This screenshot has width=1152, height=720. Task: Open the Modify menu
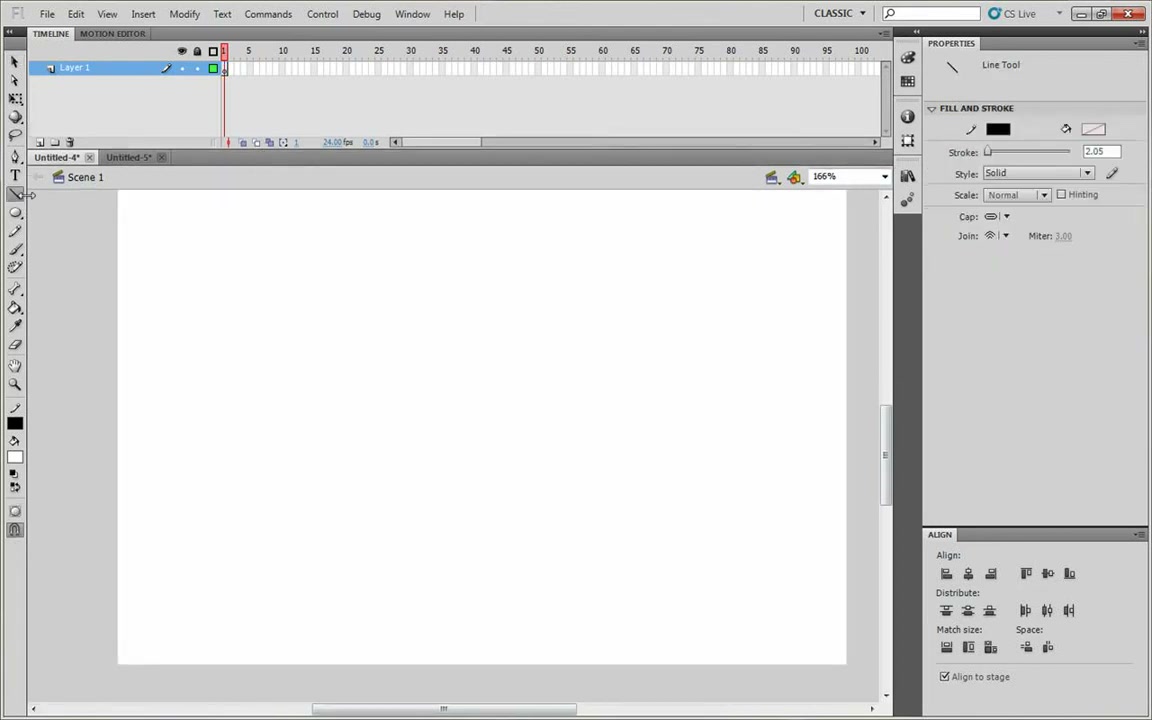tap(184, 14)
